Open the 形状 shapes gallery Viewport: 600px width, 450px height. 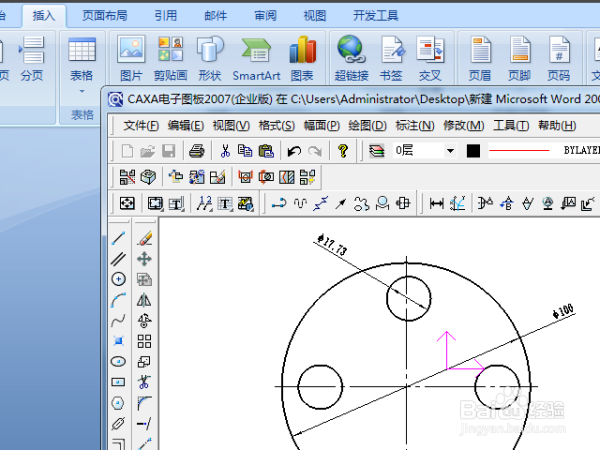pyautogui.click(x=210, y=59)
